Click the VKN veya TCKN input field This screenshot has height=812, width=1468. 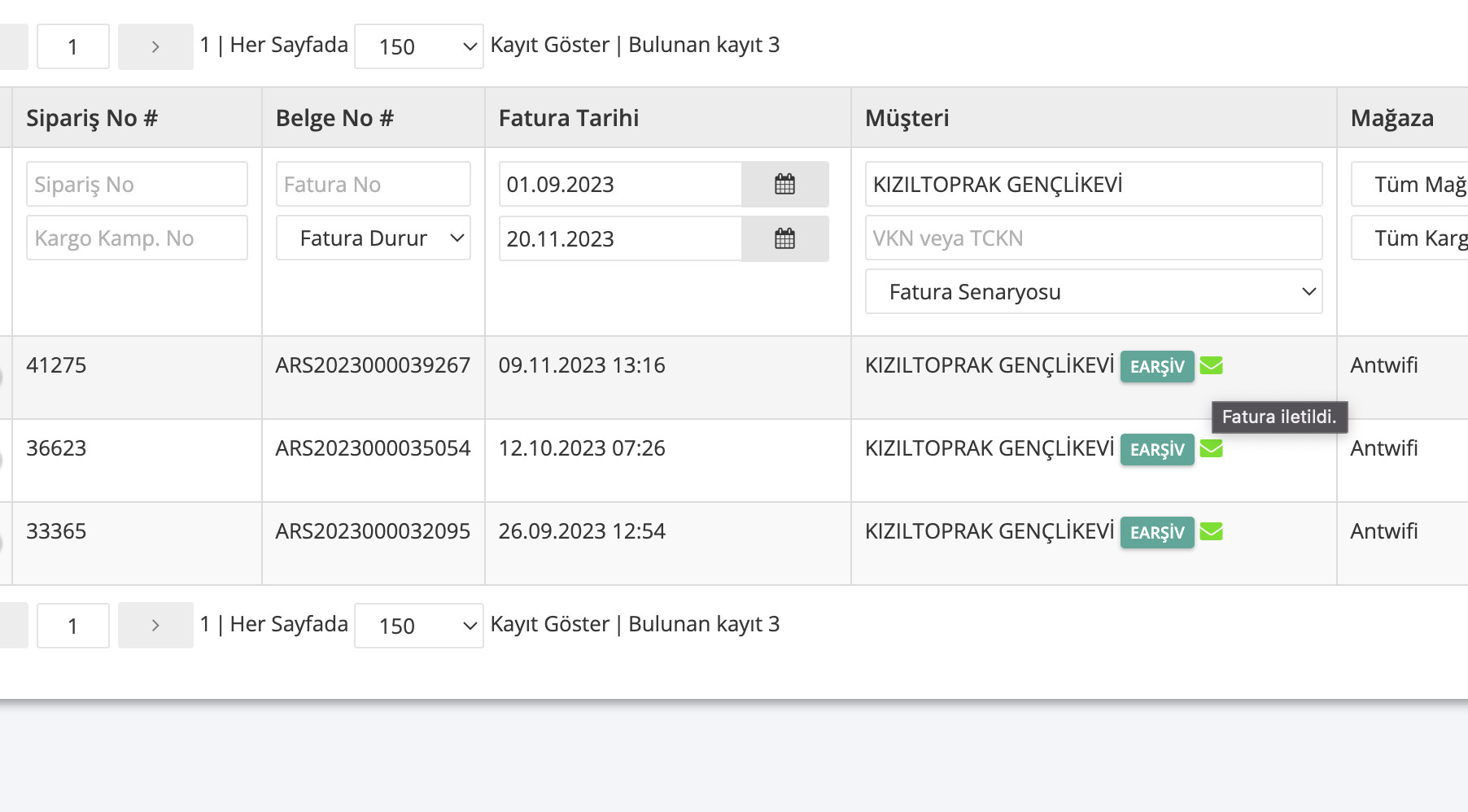(1093, 238)
